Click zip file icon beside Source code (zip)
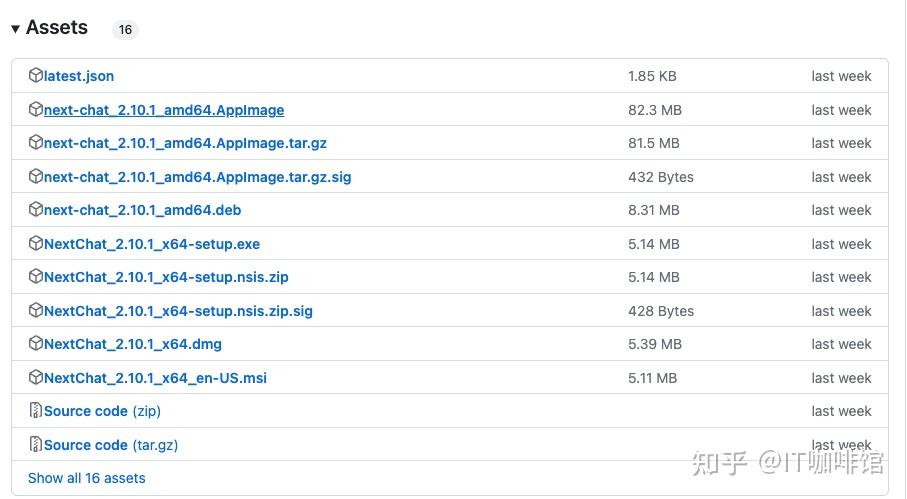Image resolution: width=907 pixels, height=499 pixels. (36, 411)
